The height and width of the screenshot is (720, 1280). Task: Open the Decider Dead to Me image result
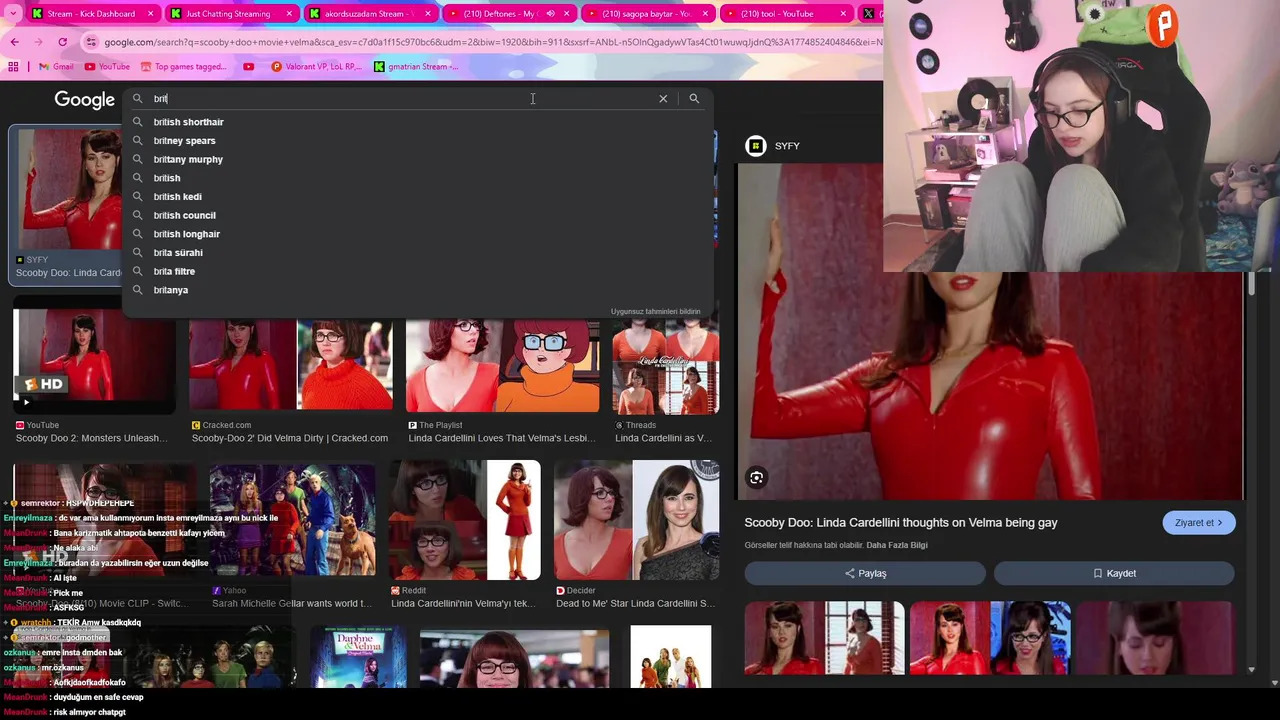pyautogui.click(x=636, y=520)
